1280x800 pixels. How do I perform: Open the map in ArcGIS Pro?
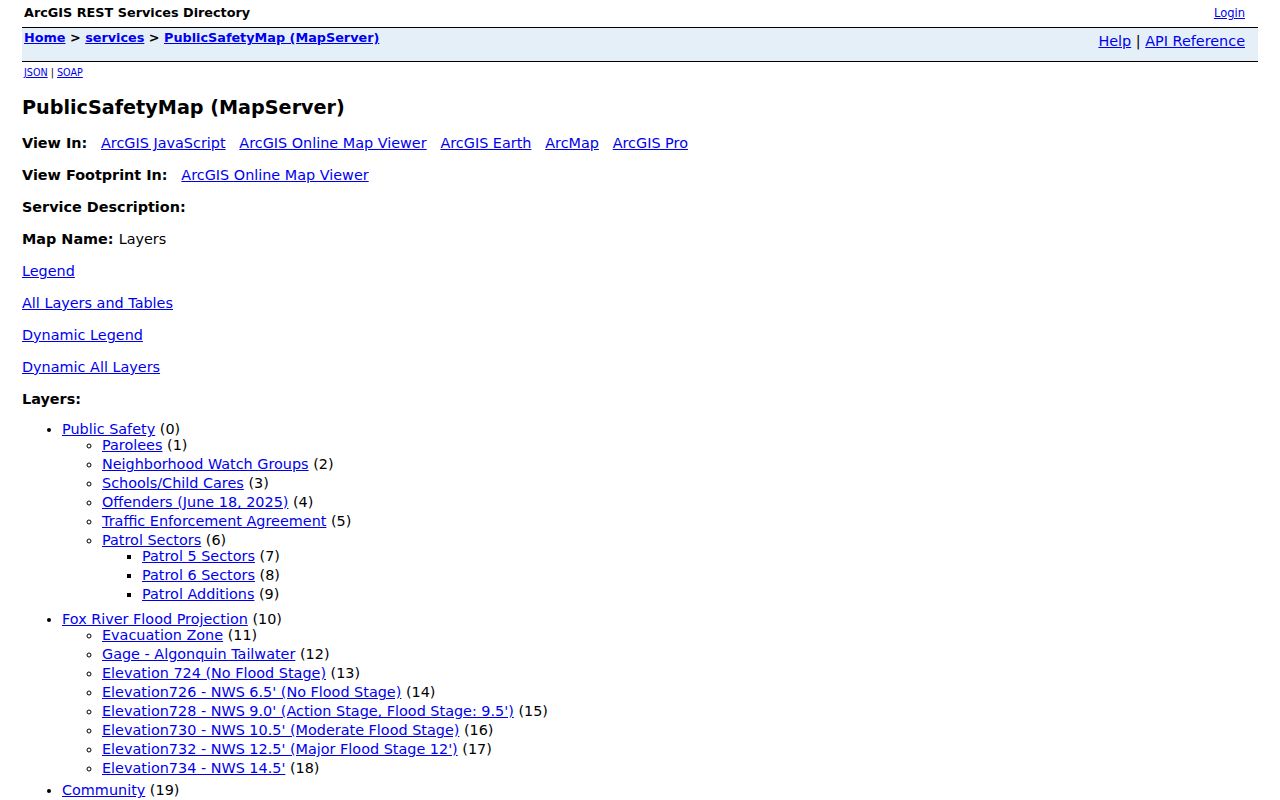pos(650,143)
